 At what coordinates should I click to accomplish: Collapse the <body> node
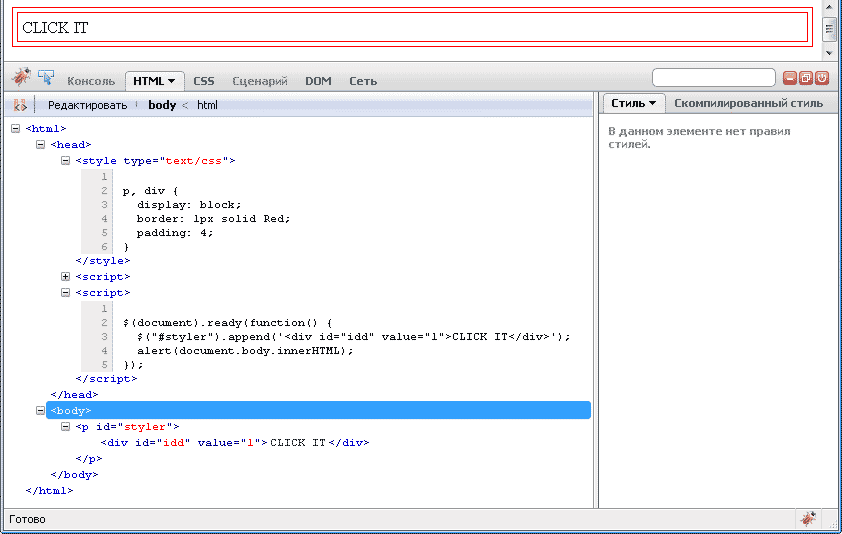click(40, 410)
